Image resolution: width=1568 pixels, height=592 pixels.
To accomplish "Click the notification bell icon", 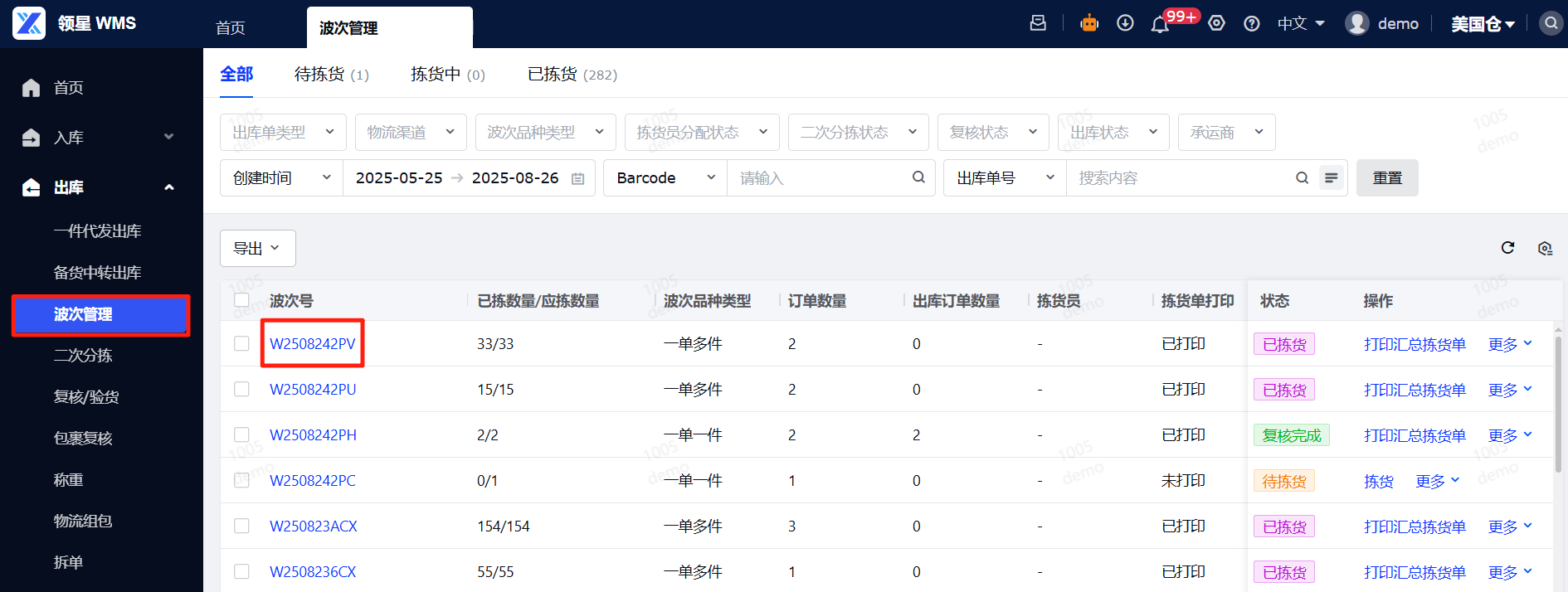I will 1160,24.
